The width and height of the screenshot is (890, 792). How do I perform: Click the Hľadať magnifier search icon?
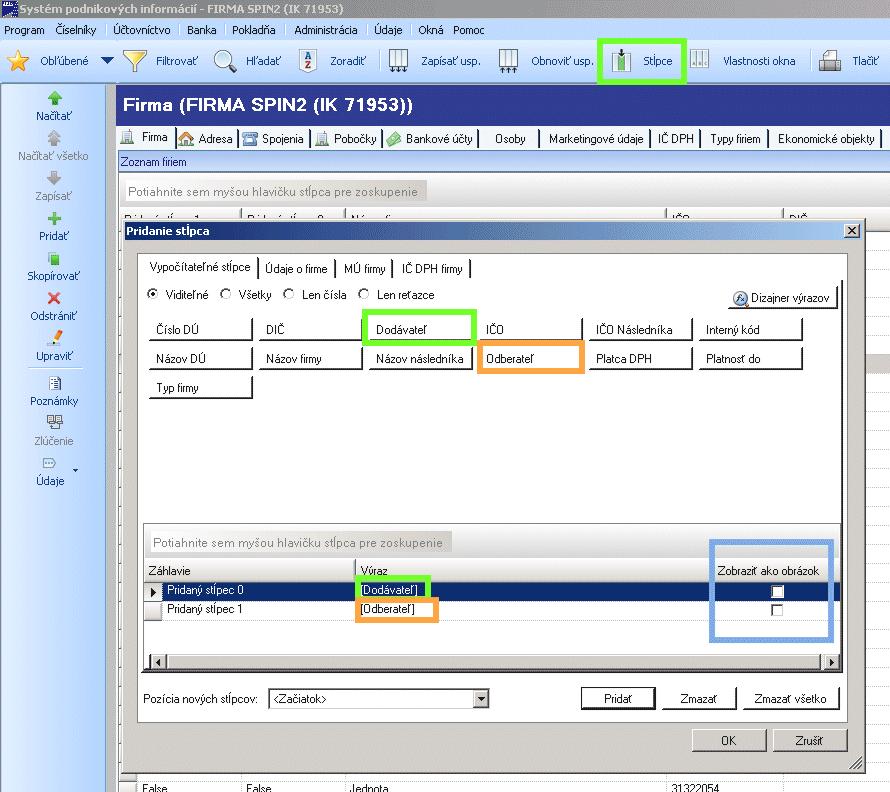(225, 61)
